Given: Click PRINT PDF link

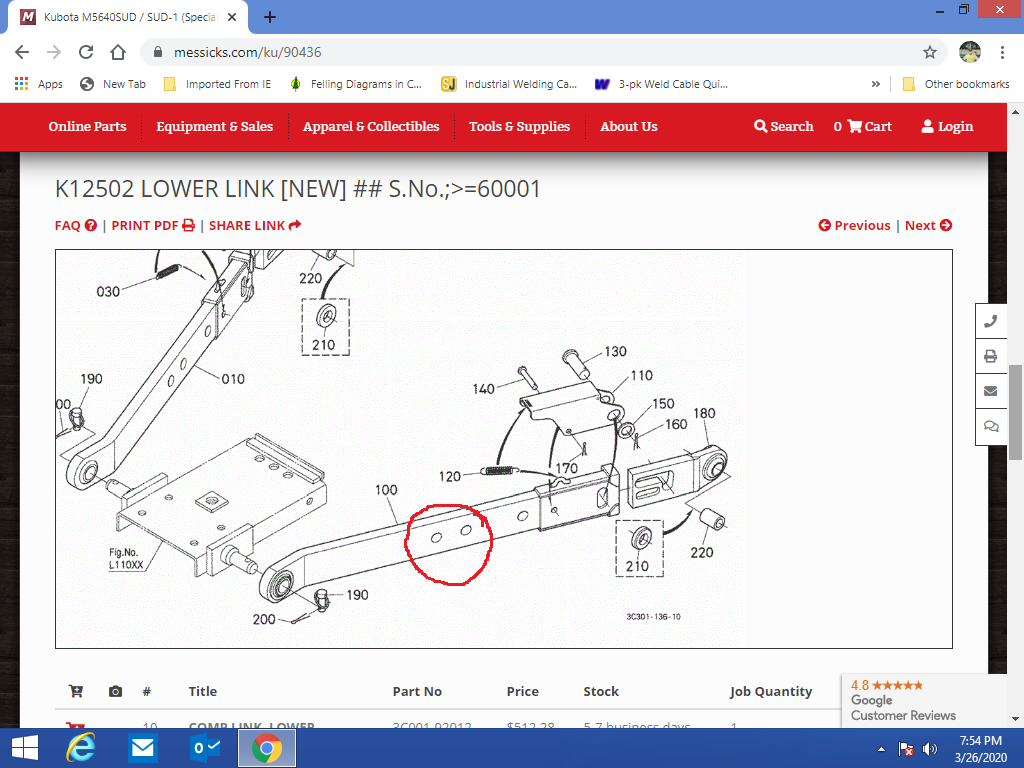Looking at the screenshot, I should point(153,225).
